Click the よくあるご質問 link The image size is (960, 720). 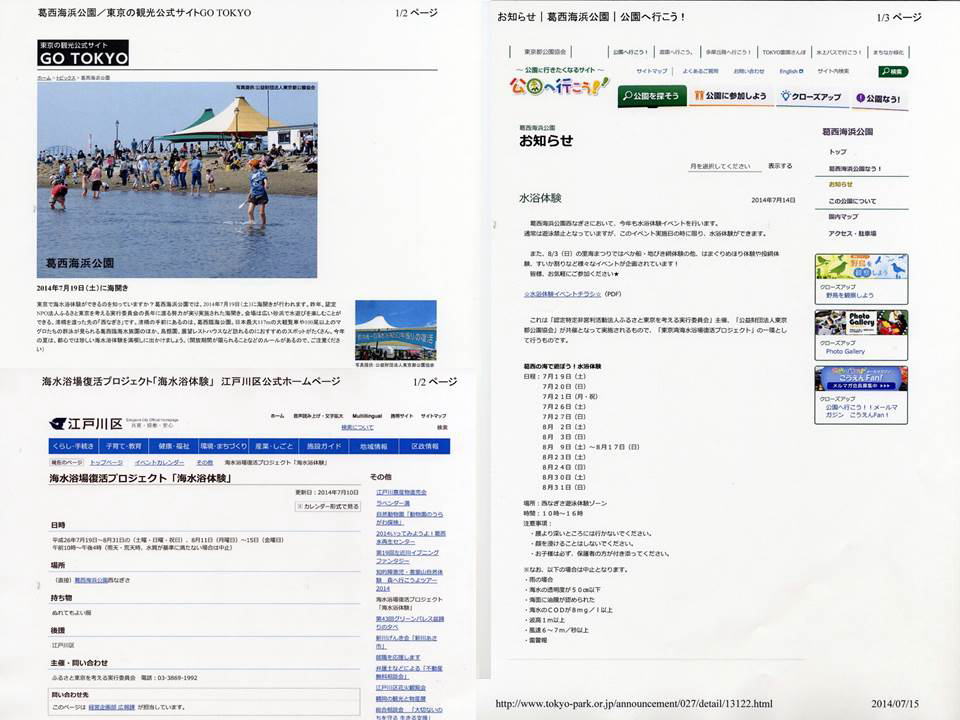[x=700, y=71]
